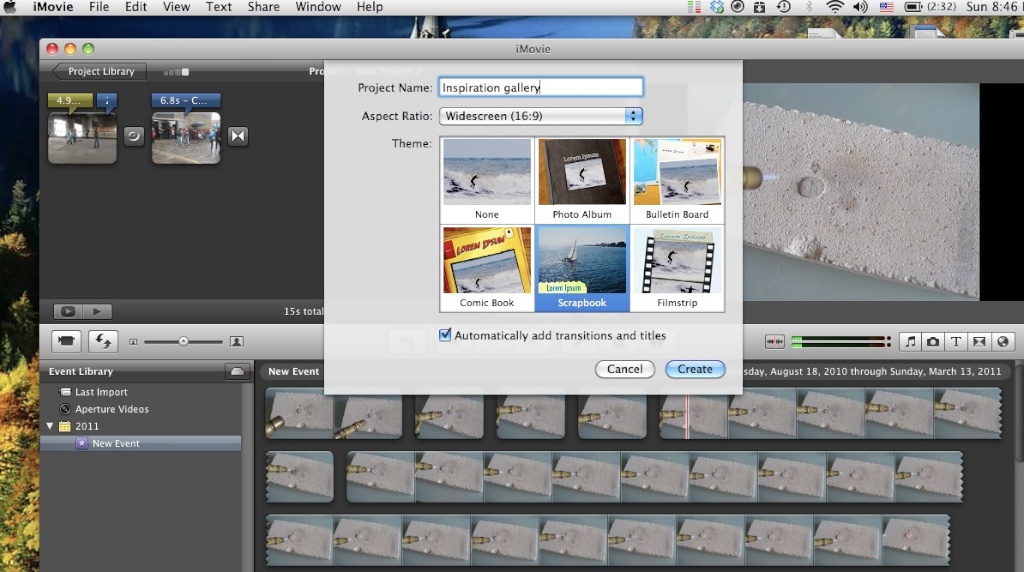Open the music and sound effects browser
The width and height of the screenshot is (1024, 572).
[x=910, y=341]
